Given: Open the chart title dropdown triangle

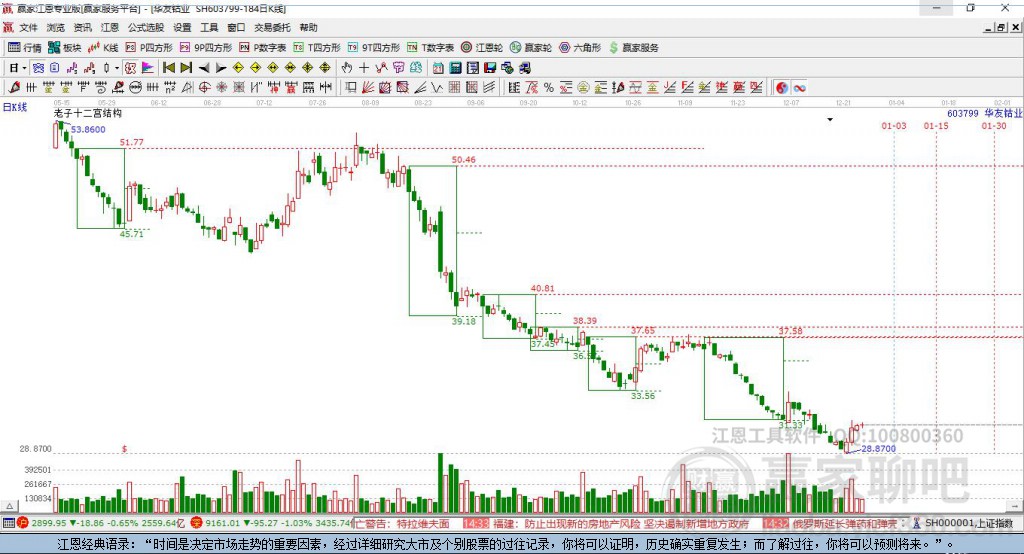Looking at the screenshot, I should point(830,120).
